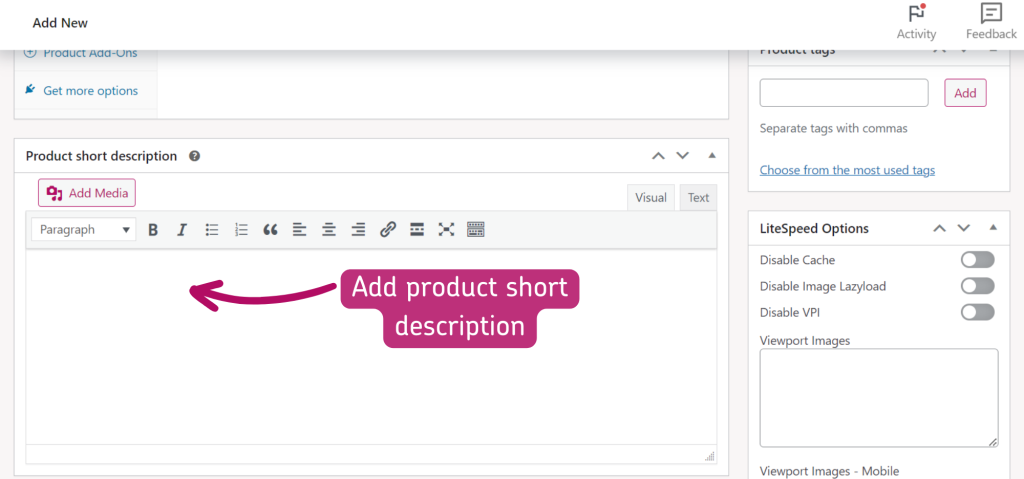Insert a numbered list

(x=241, y=230)
